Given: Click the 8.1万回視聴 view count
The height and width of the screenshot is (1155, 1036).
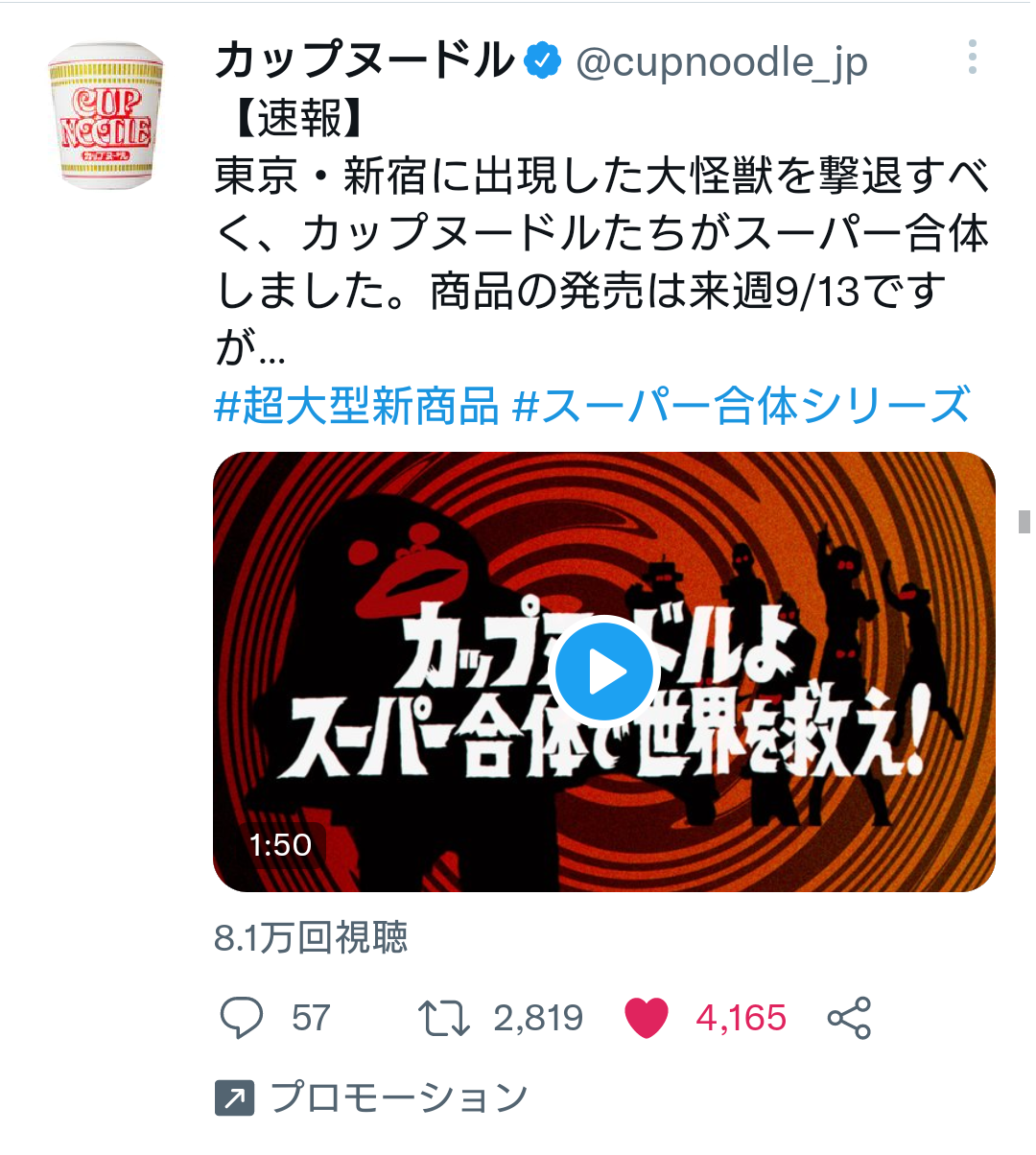Looking at the screenshot, I should tap(312, 937).
